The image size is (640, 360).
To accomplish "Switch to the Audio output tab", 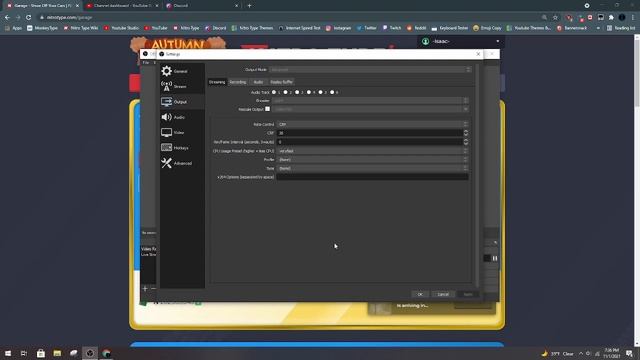I will point(258,82).
